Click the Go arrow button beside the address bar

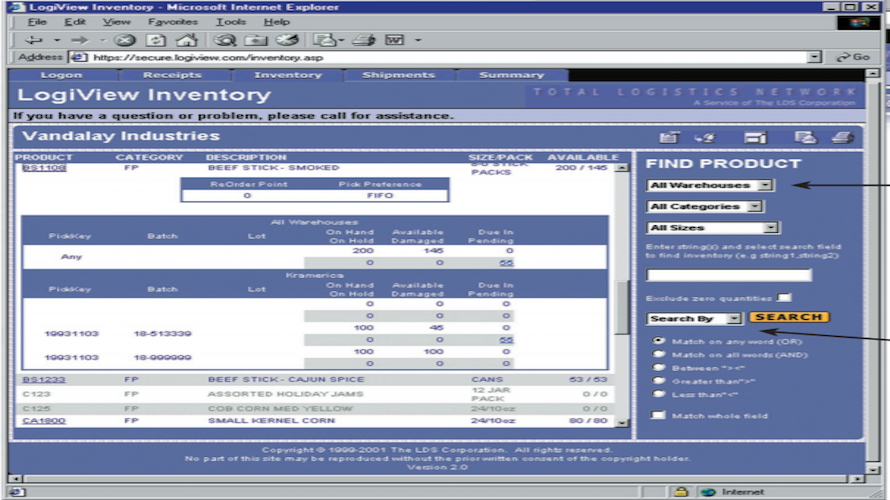853,57
